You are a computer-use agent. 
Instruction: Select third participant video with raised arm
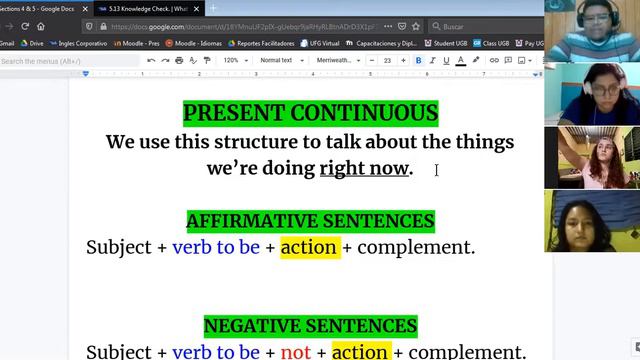[592, 158]
